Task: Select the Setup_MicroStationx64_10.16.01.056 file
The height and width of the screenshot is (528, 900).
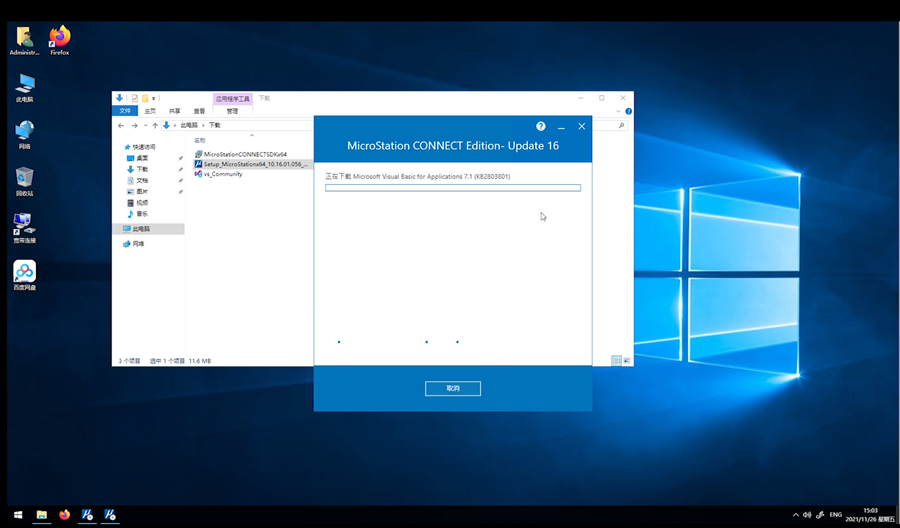Action: (x=251, y=164)
